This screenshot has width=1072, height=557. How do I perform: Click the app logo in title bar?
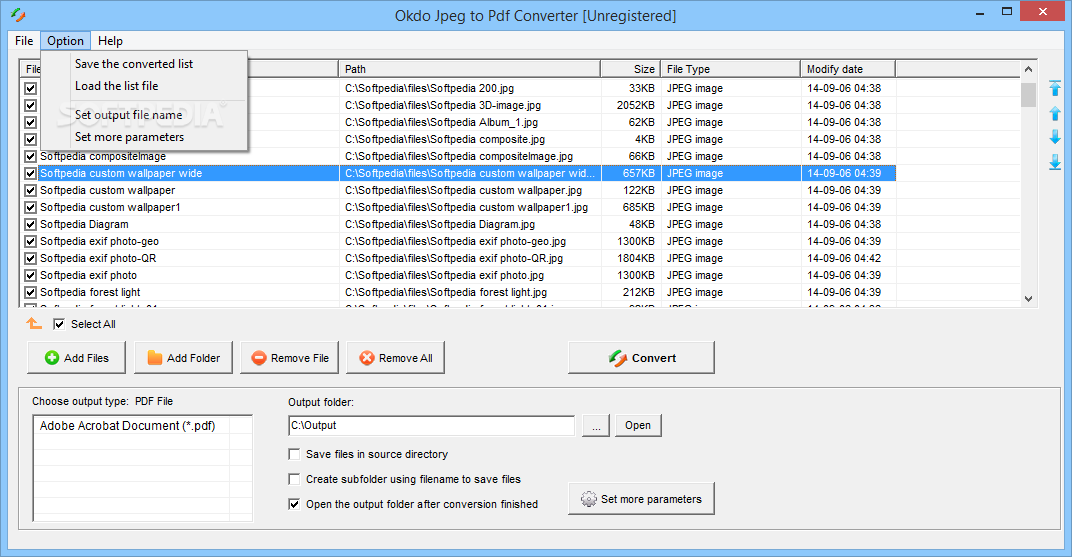tap(18, 15)
